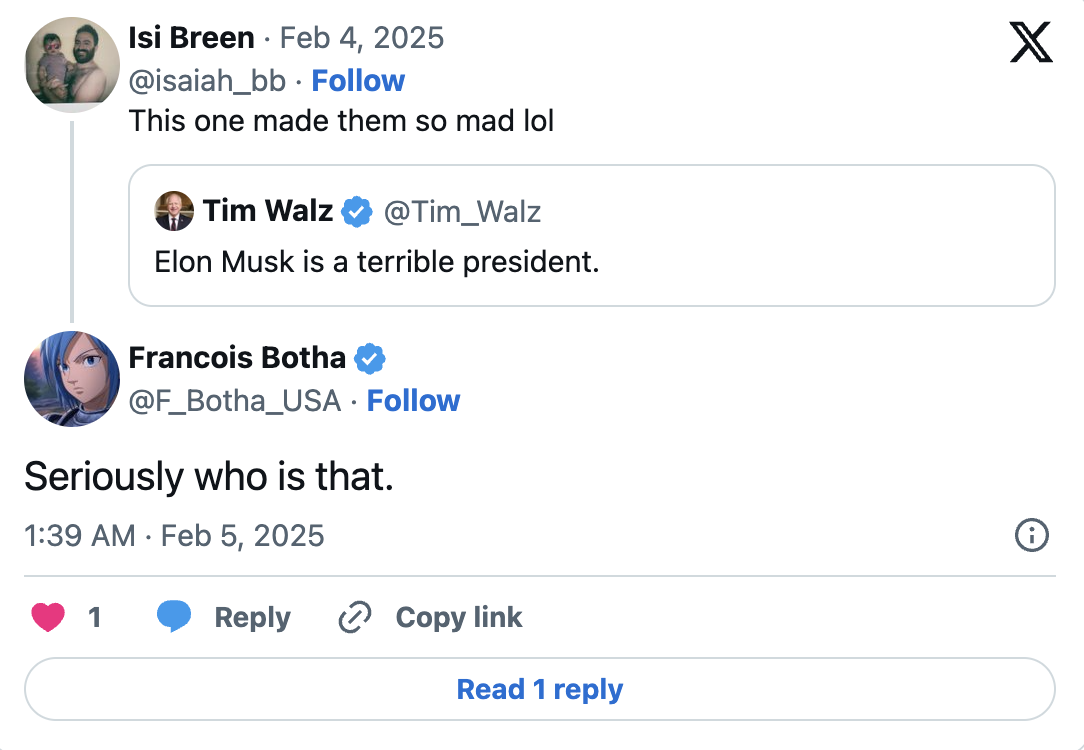This screenshot has height=750, width=1084.
Task: Follow the @F_Botha_USA account
Action: pos(413,401)
